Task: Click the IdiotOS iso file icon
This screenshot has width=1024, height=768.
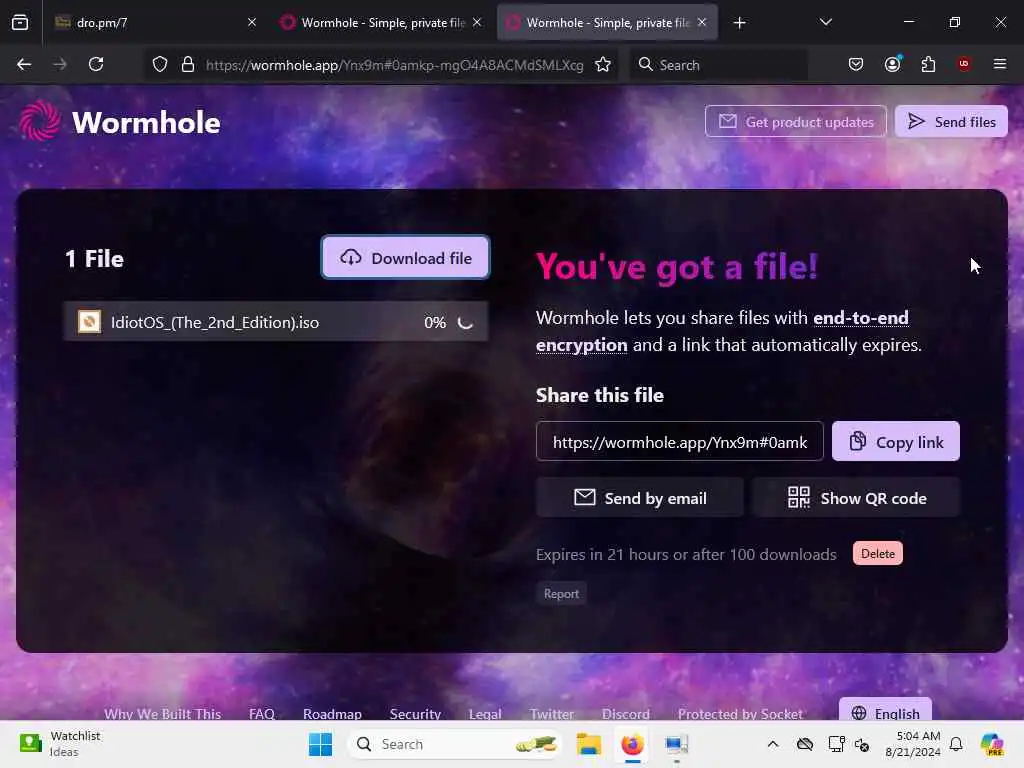Action: (89, 321)
